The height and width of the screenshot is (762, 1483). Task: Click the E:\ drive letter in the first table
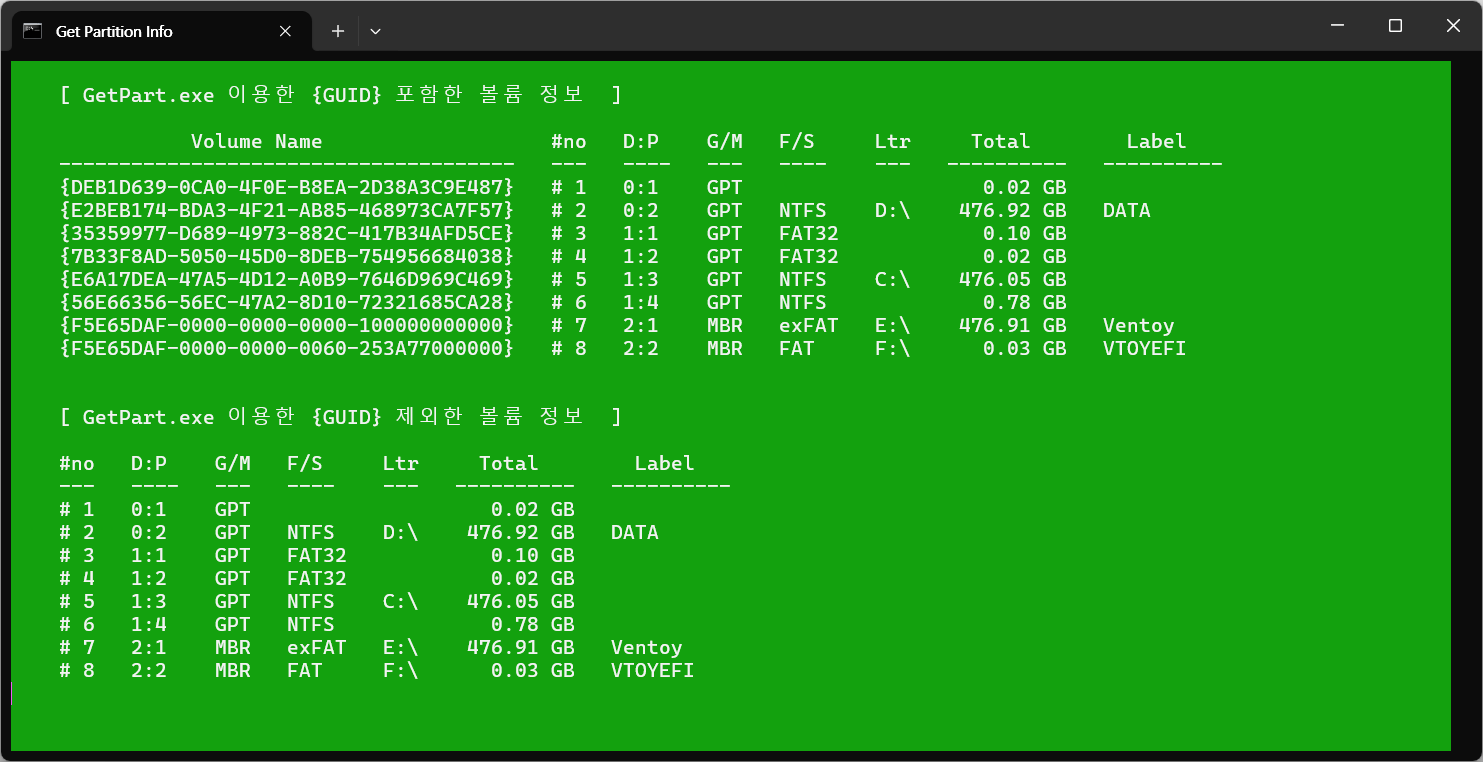pos(893,325)
